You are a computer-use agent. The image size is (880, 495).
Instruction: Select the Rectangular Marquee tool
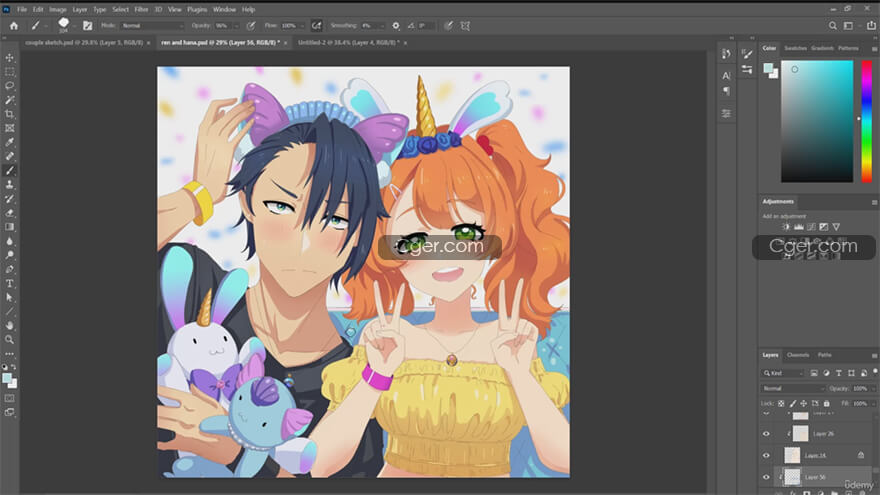pyautogui.click(x=10, y=72)
